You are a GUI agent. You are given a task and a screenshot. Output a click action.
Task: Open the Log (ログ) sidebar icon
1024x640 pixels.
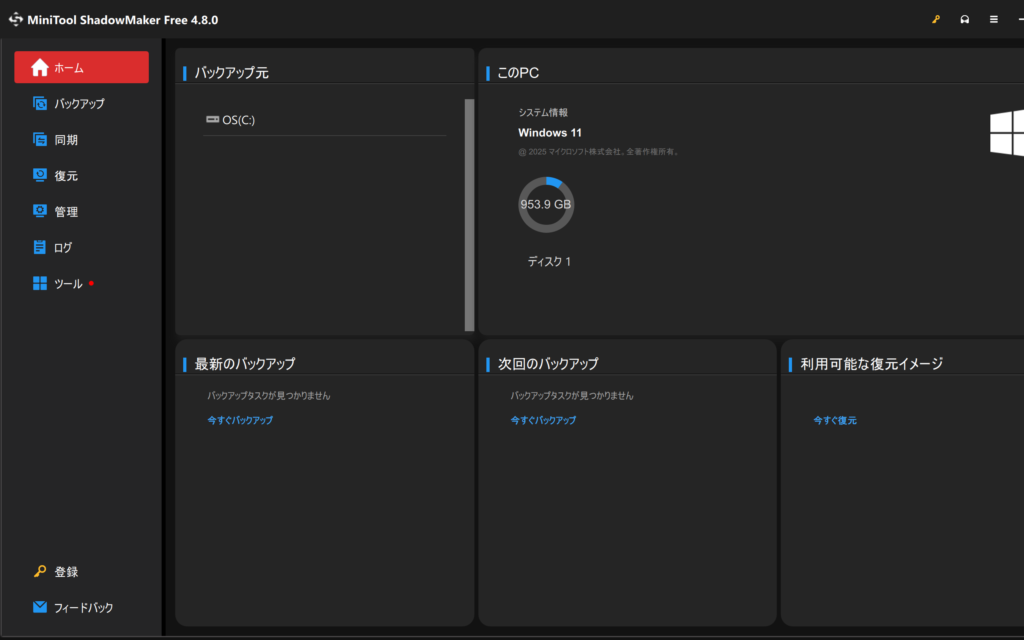point(40,248)
